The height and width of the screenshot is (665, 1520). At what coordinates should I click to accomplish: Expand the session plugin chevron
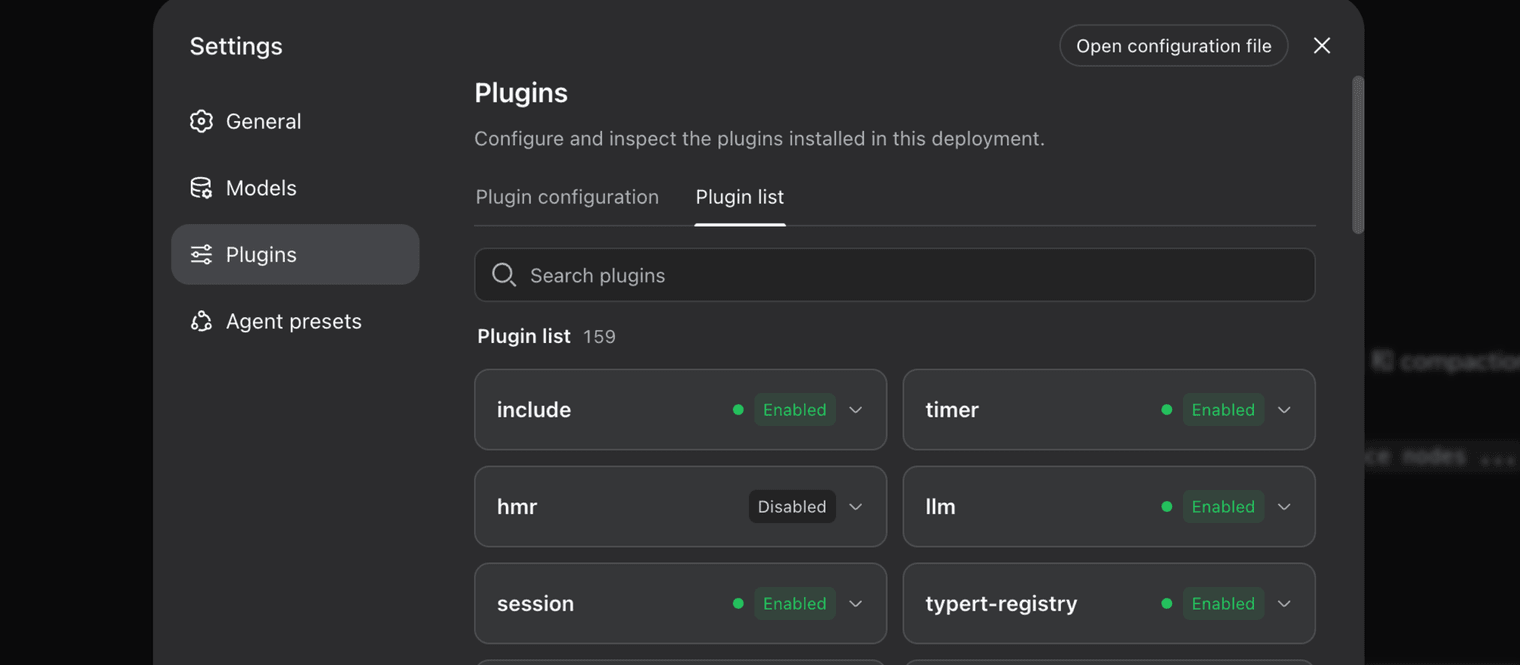click(x=856, y=604)
